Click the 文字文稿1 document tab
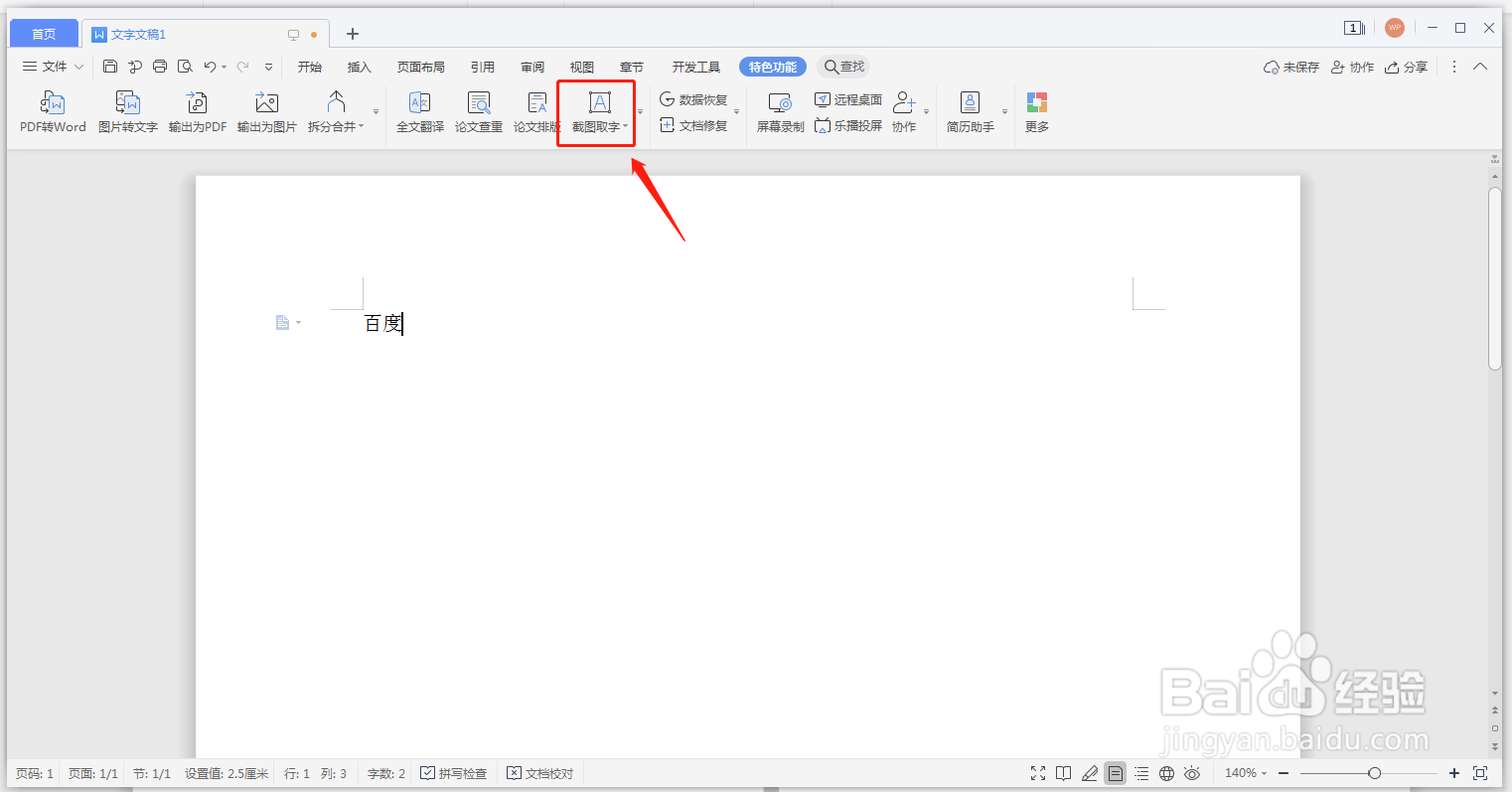 point(139,33)
